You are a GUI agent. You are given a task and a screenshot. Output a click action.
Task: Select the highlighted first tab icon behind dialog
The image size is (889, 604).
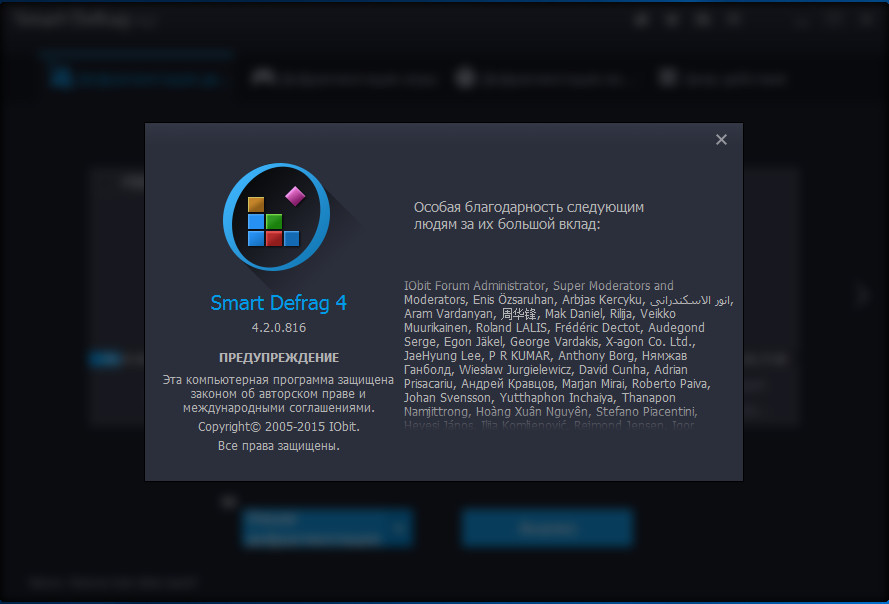(x=63, y=78)
